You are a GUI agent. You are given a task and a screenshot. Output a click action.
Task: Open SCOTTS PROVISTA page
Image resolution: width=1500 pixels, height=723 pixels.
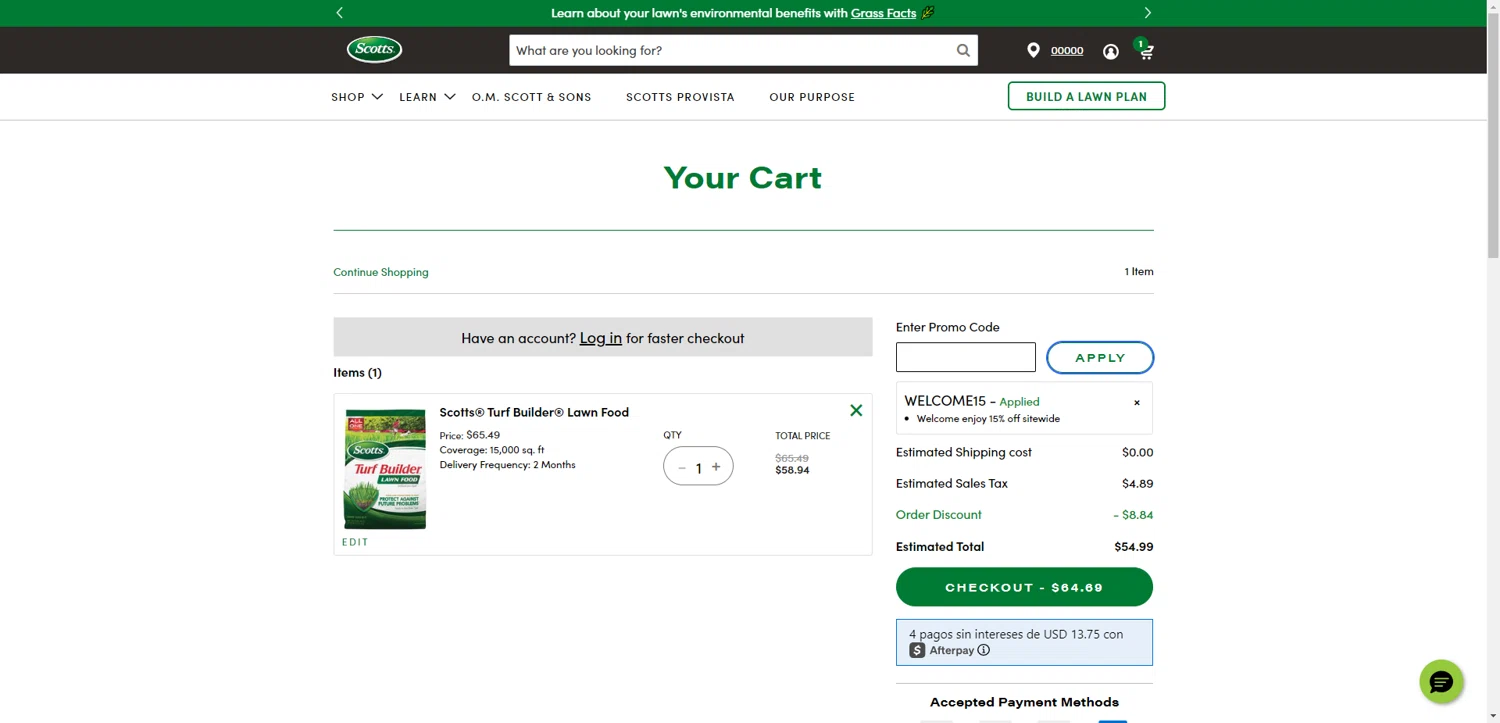(x=680, y=97)
